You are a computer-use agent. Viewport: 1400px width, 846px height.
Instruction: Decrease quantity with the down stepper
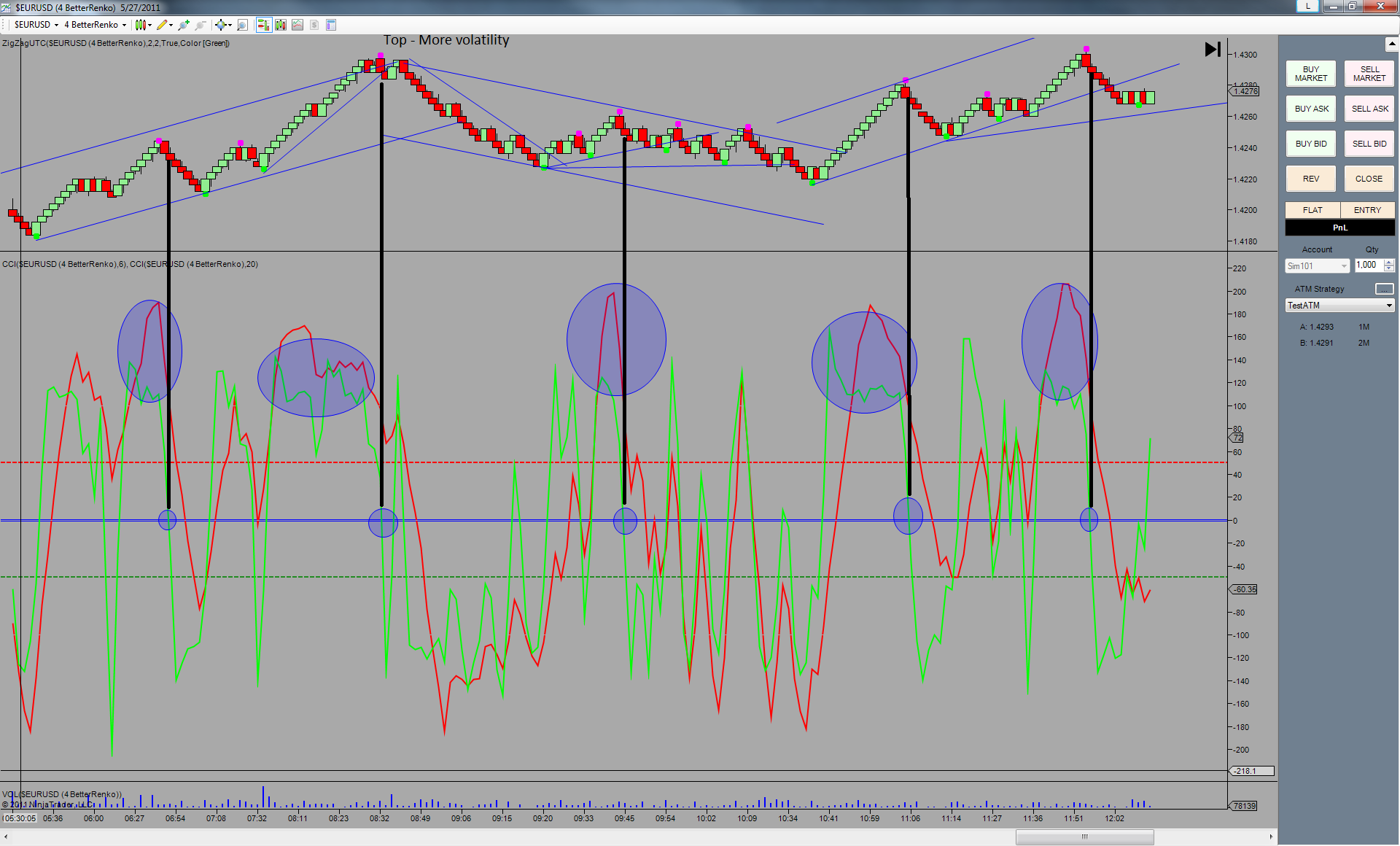(1389, 269)
